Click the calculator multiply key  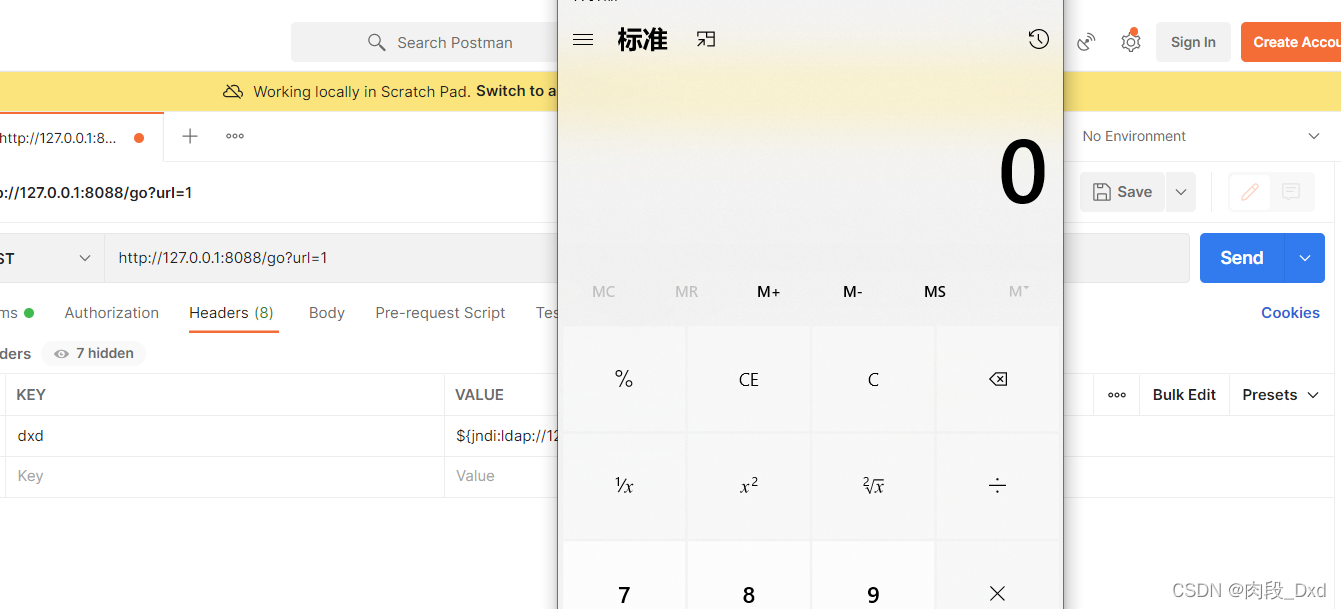coord(997,593)
